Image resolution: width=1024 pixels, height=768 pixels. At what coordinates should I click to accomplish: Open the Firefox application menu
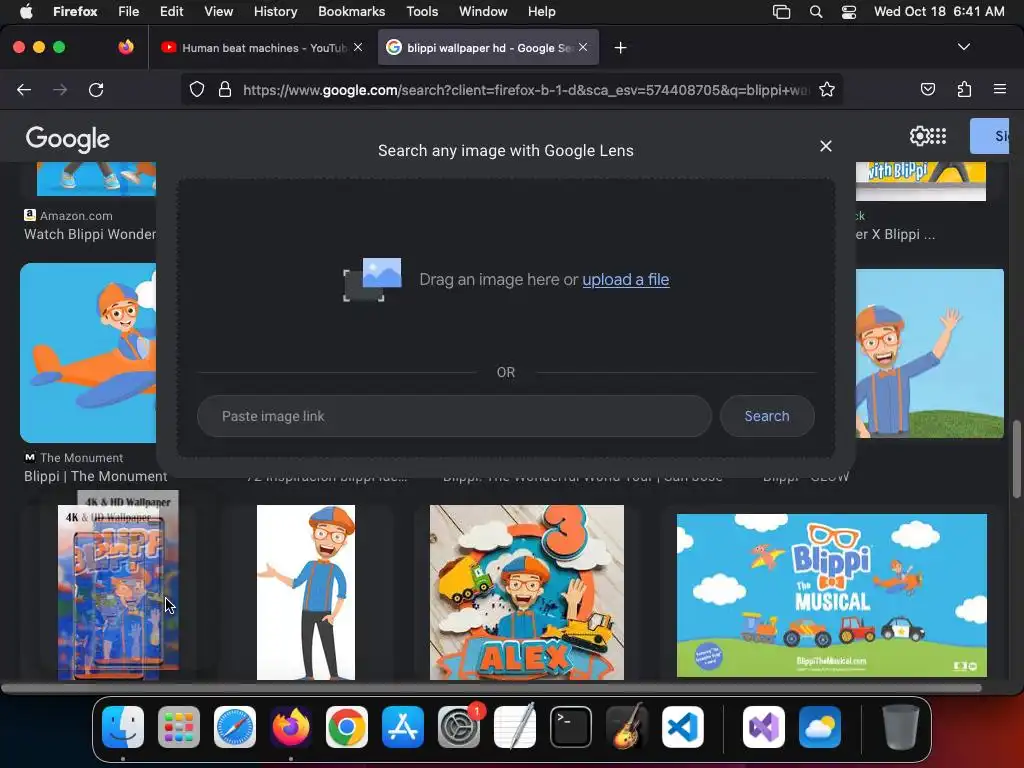[75, 11]
